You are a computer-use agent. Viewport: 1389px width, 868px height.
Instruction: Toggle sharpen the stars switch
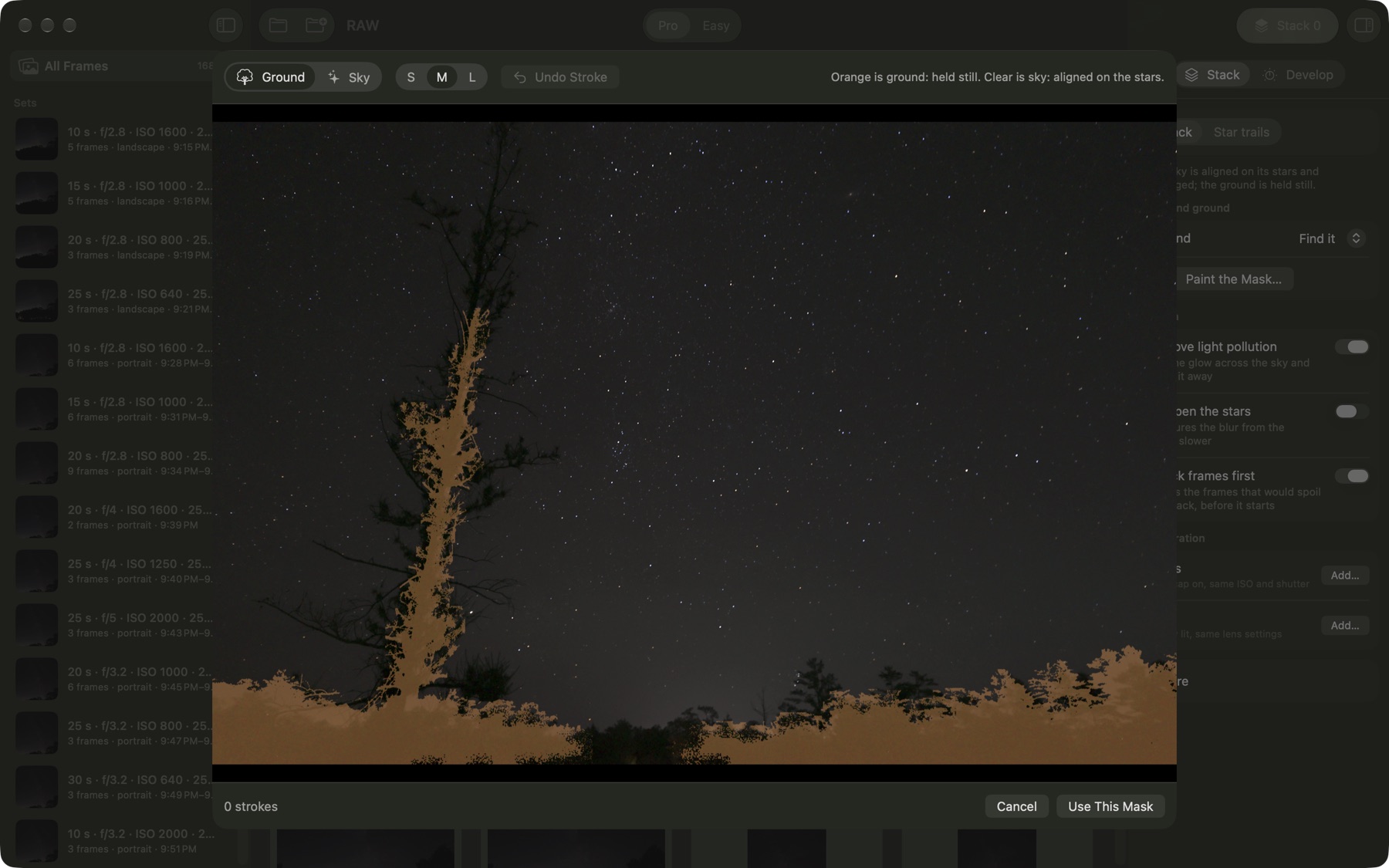pyautogui.click(x=1352, y=411)
